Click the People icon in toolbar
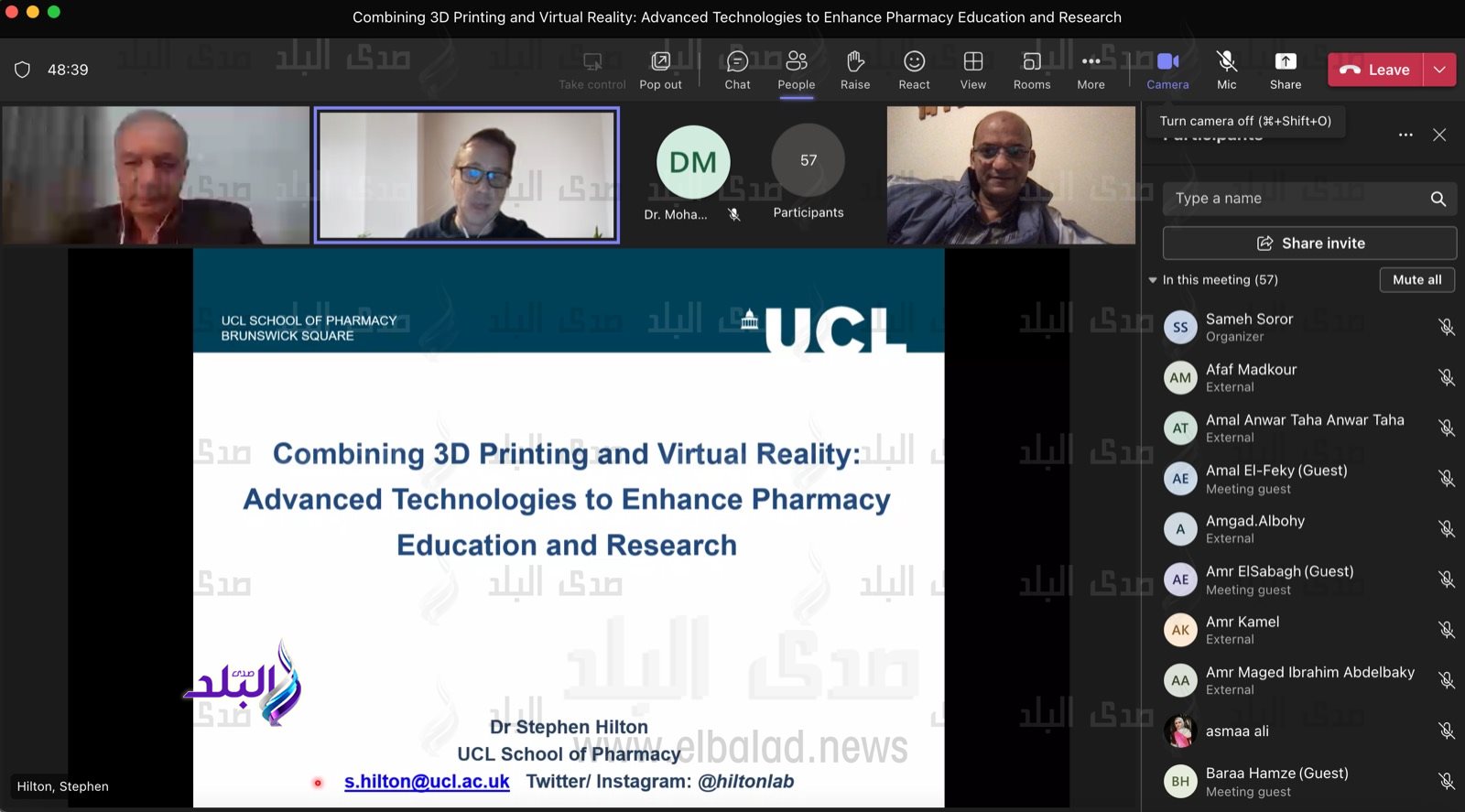Image resolution: width=1465 pixels, height=812 pixels. (x=796, y=70)
